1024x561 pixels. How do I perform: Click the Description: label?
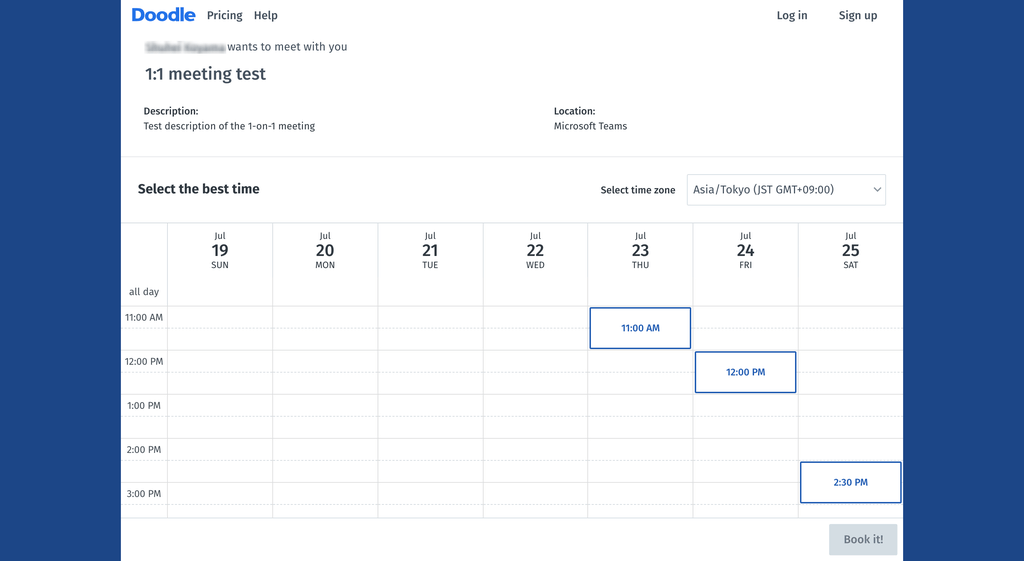coord(171,111)
